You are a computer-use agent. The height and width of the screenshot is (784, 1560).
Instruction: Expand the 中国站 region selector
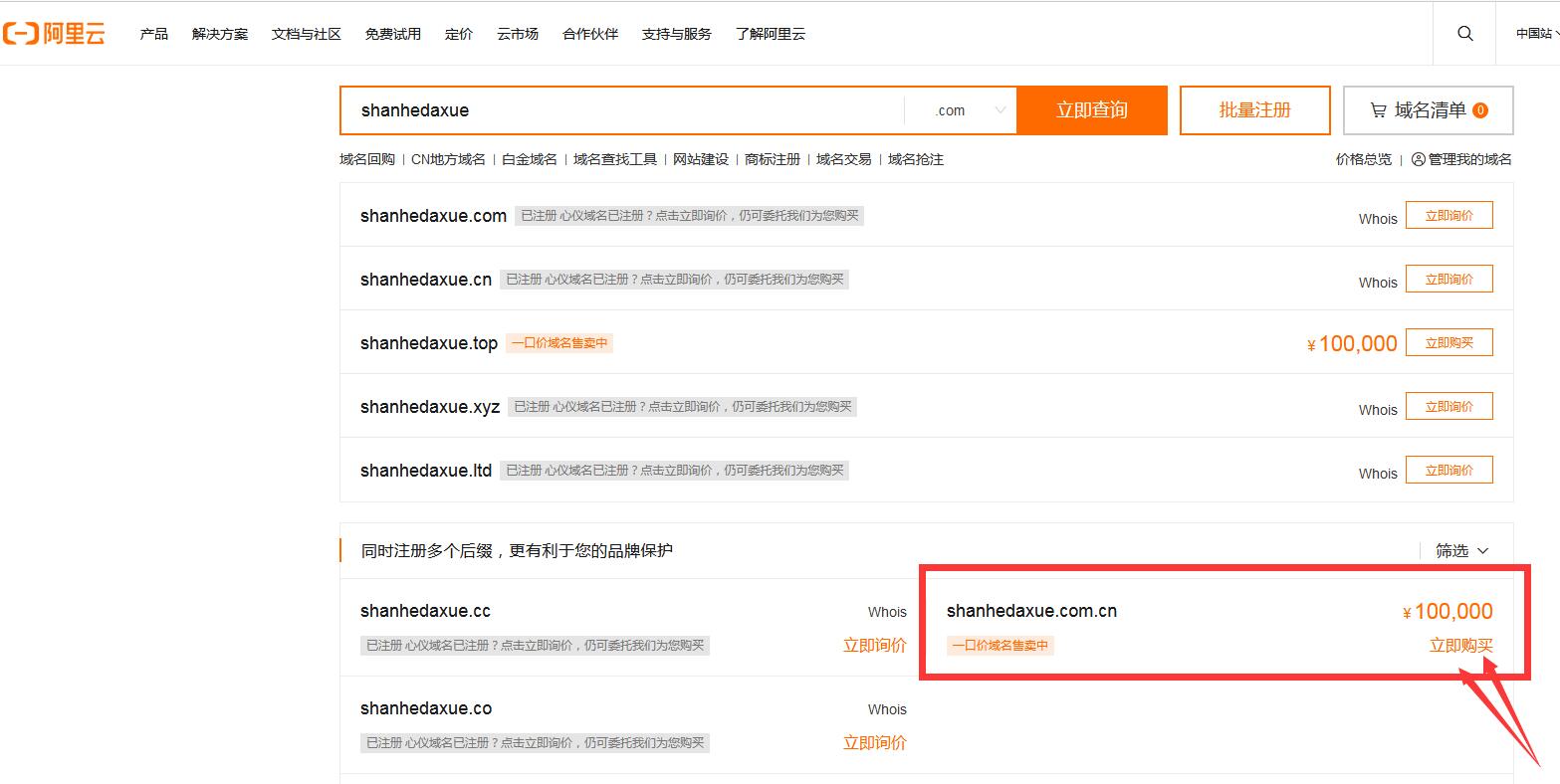click(x=1536, y=34)
